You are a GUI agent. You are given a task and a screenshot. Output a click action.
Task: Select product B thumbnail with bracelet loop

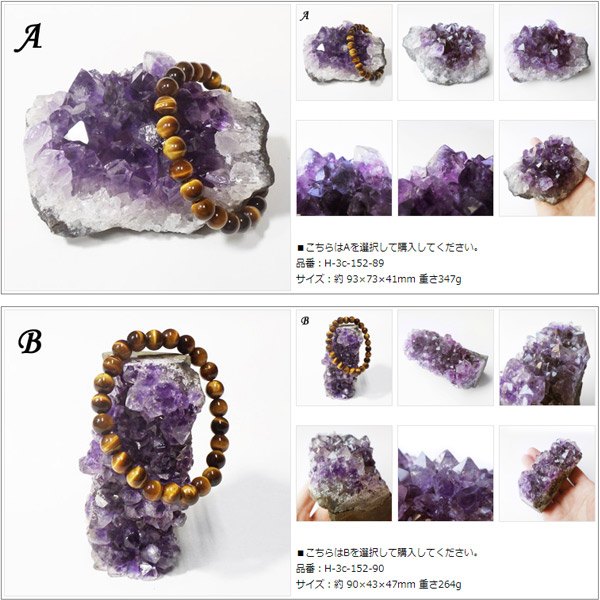tap(344, 357)
